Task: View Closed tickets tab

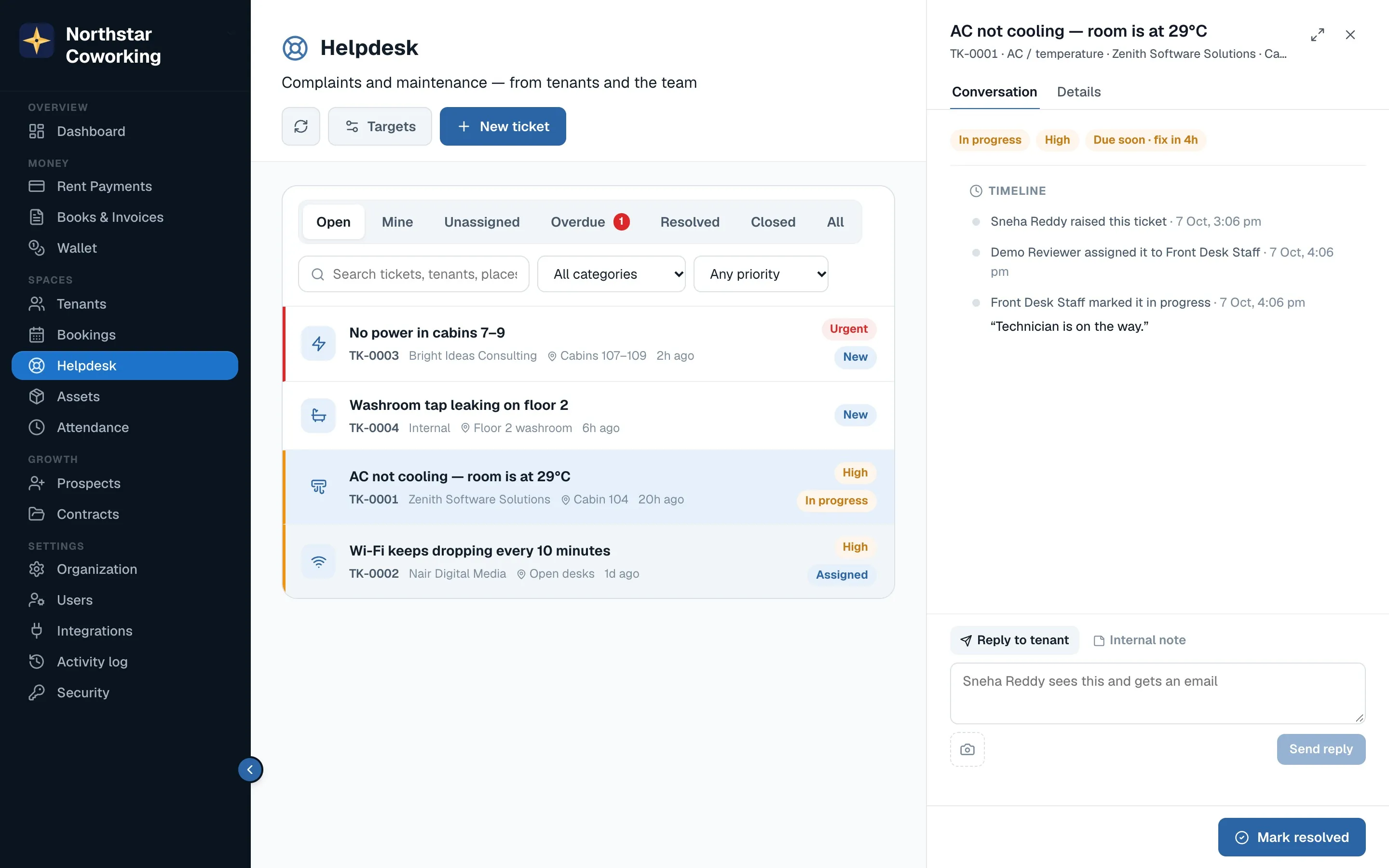Action: point(773,222)
